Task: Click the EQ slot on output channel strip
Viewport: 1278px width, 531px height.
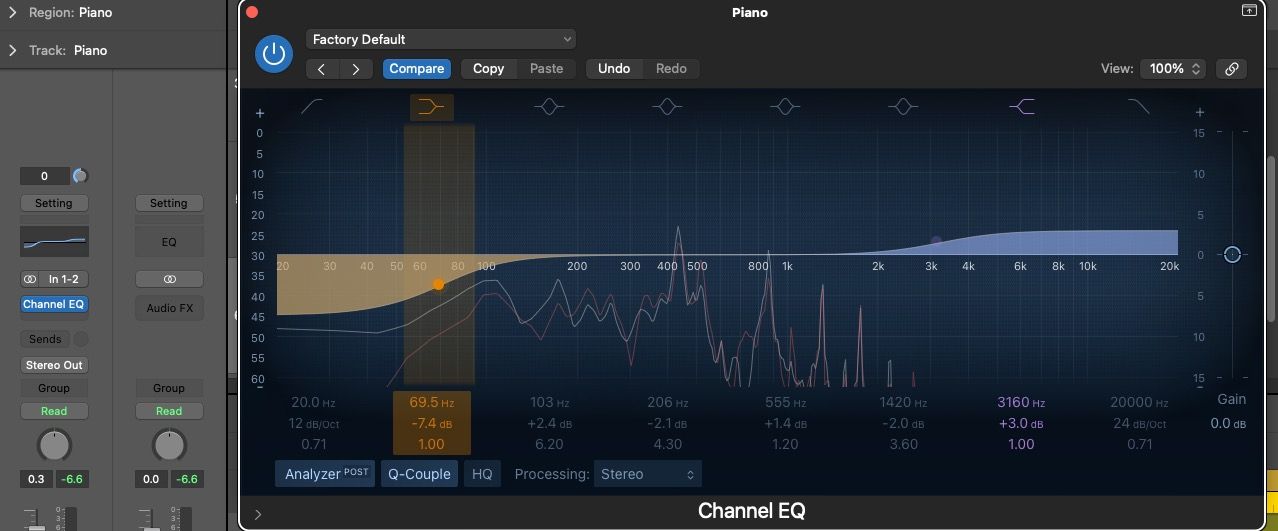Action: click(169, 241)
